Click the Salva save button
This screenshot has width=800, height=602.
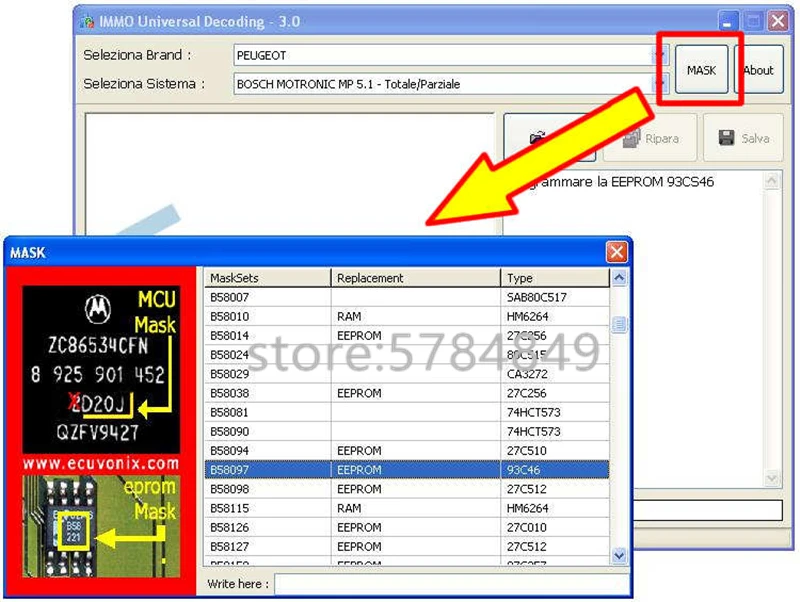tap(743, 138)
